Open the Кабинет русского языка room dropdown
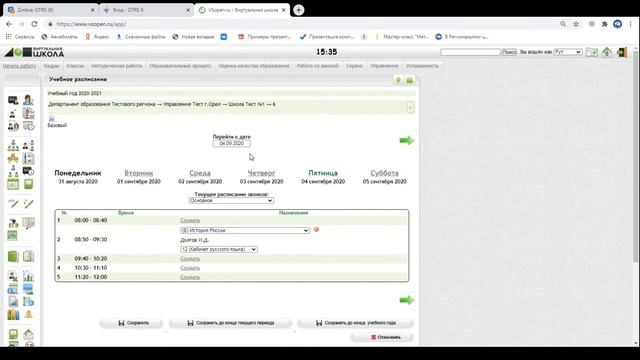Image resolution: width=640 pixels, height=360 pixels. point(218,249)
